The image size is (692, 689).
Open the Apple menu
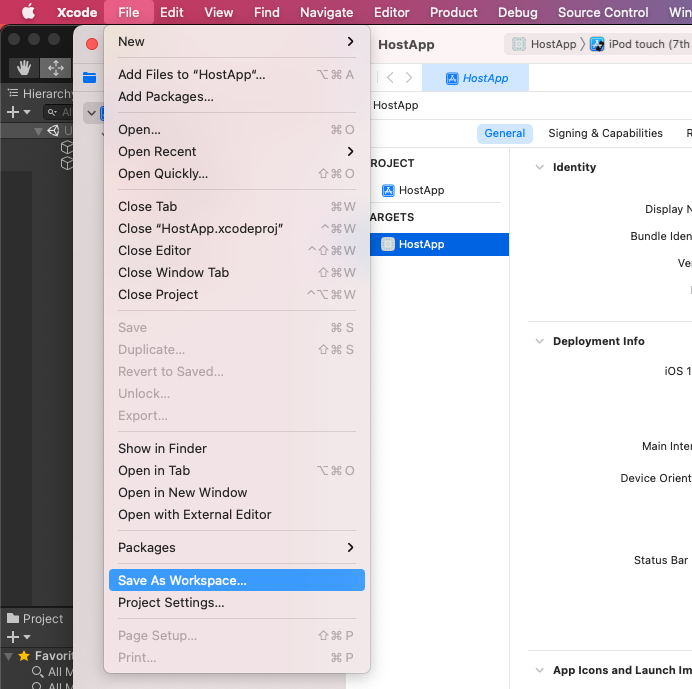pyautogui.click(x=28, y=12)
